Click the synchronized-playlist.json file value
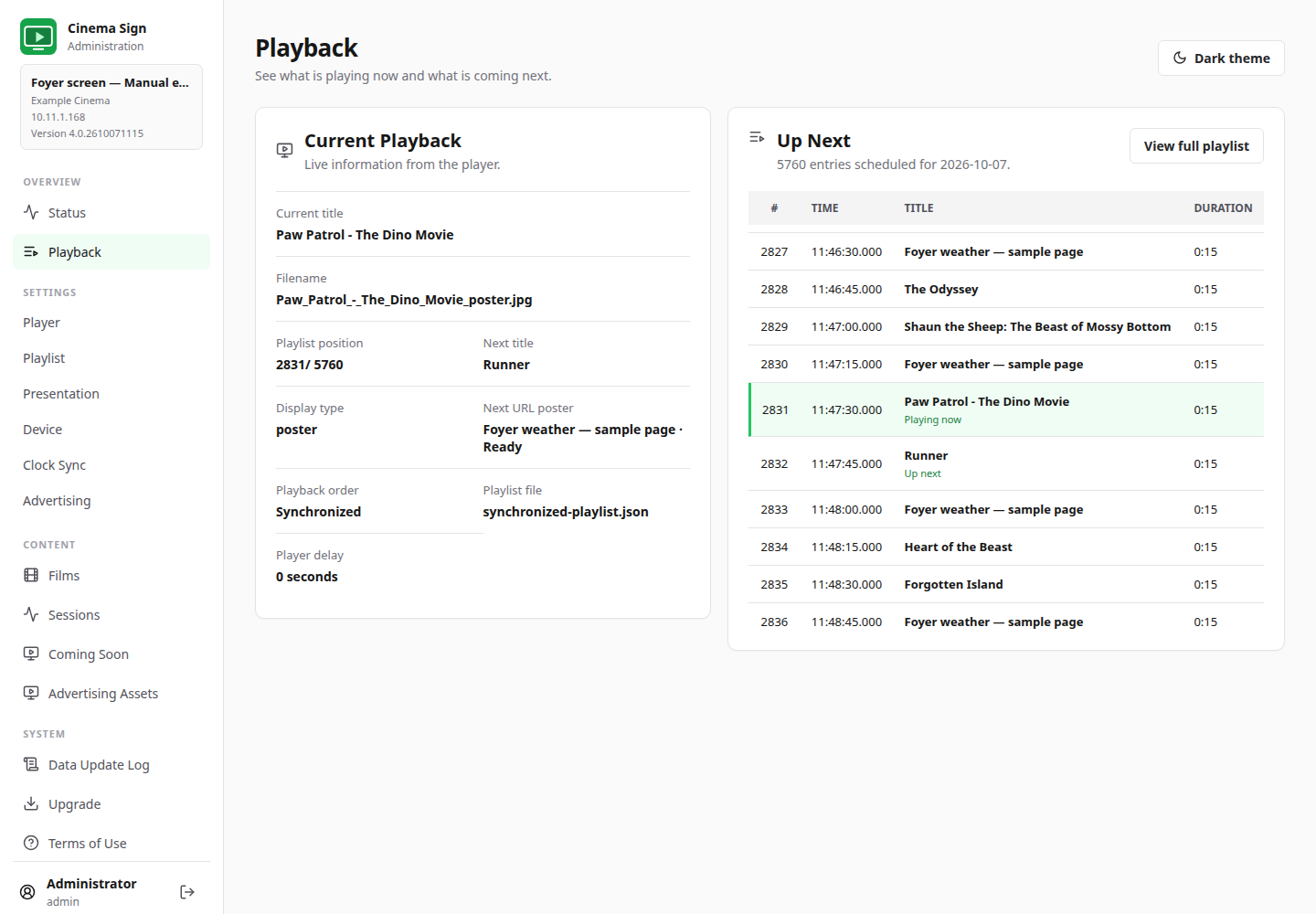Viewport: 1316px width, 914px height. pyautogui.click(x=566, y=511)
